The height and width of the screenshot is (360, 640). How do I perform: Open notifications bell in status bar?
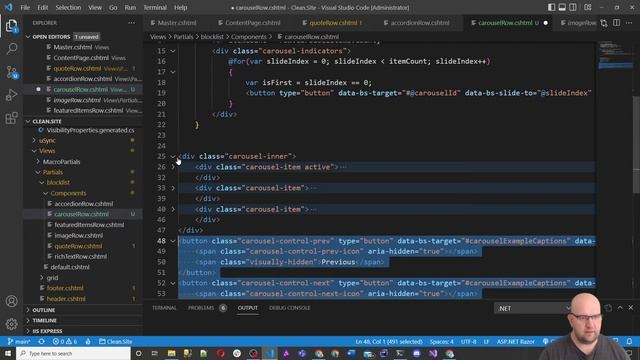click(x=629, y=341)
